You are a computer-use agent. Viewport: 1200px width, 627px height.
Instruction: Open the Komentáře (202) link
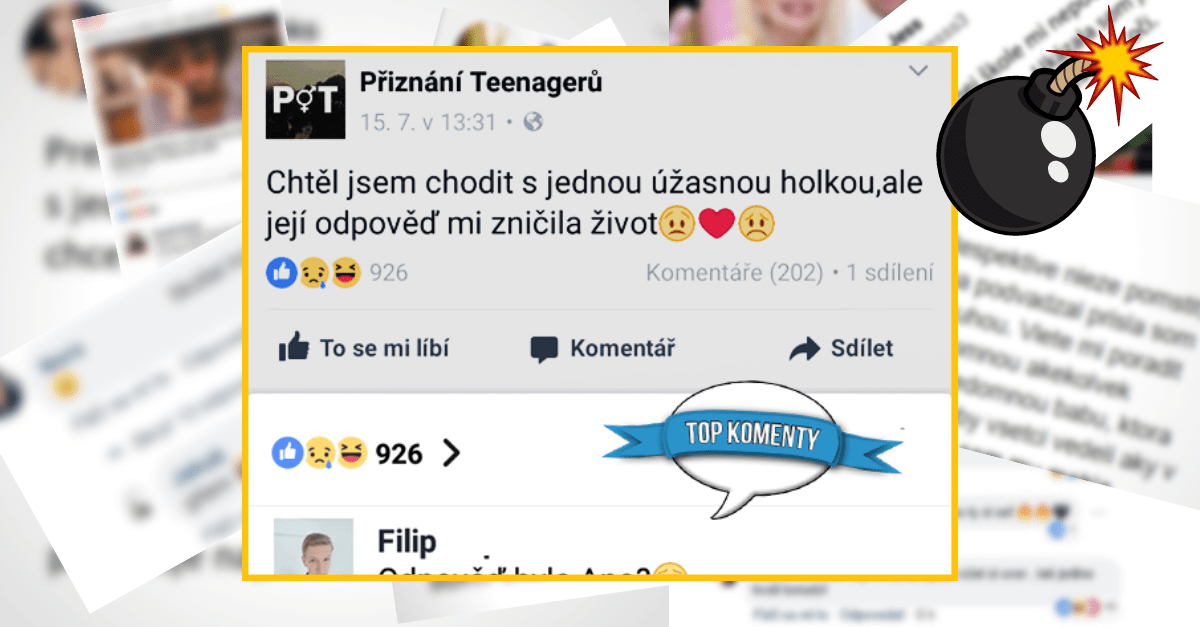(734, 272)
